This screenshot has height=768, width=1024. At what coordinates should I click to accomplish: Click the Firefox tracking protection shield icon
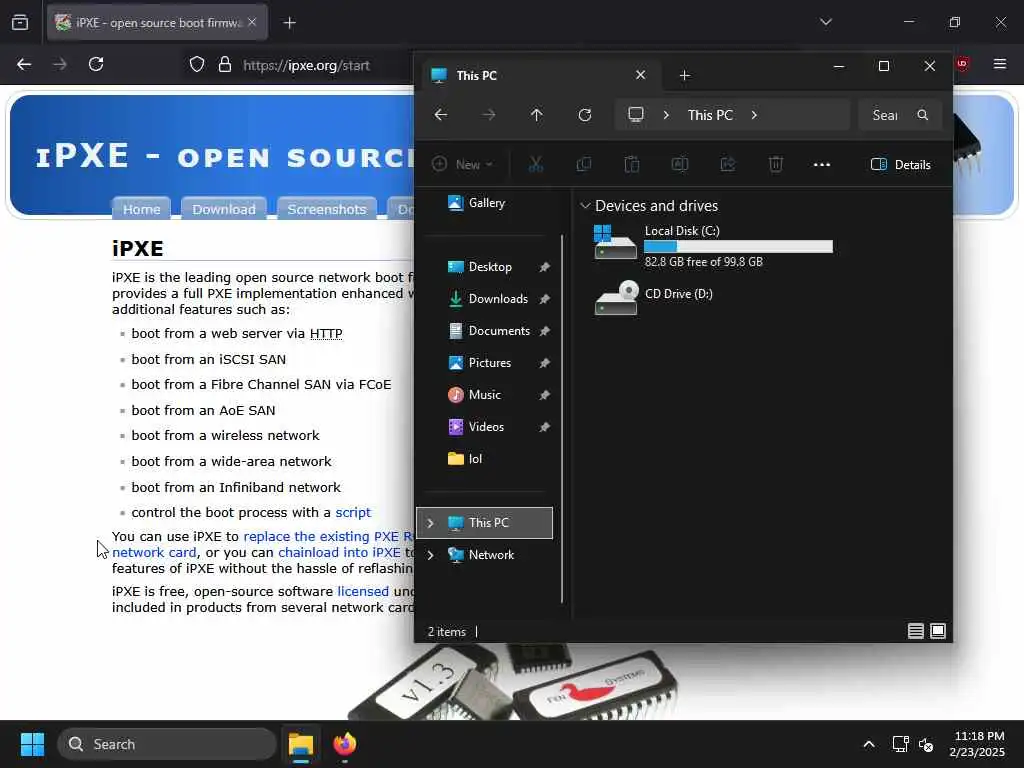(197, 64)
